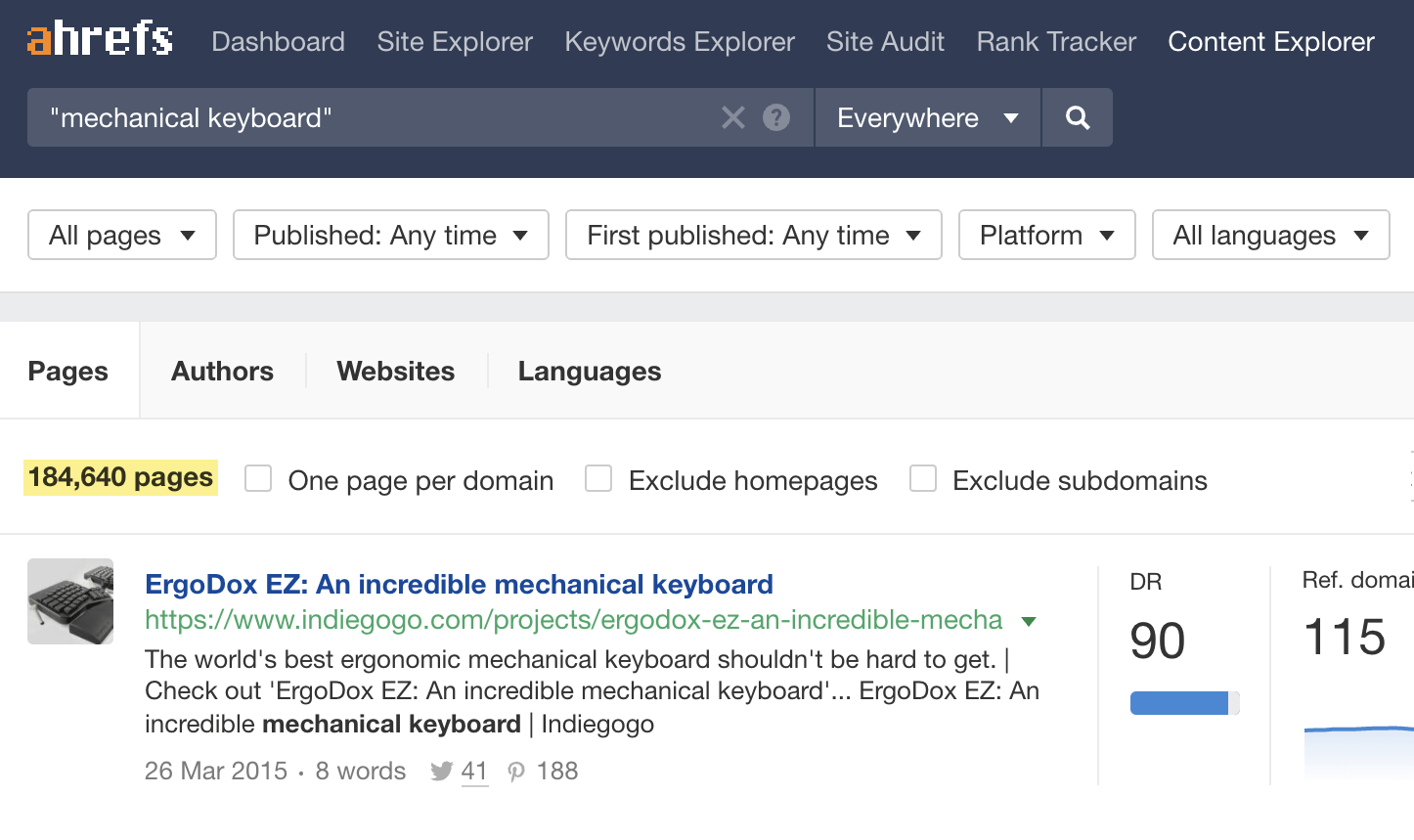
Task: Click the blue DR 90 rating bar
Action: (x=1179, y=703)
